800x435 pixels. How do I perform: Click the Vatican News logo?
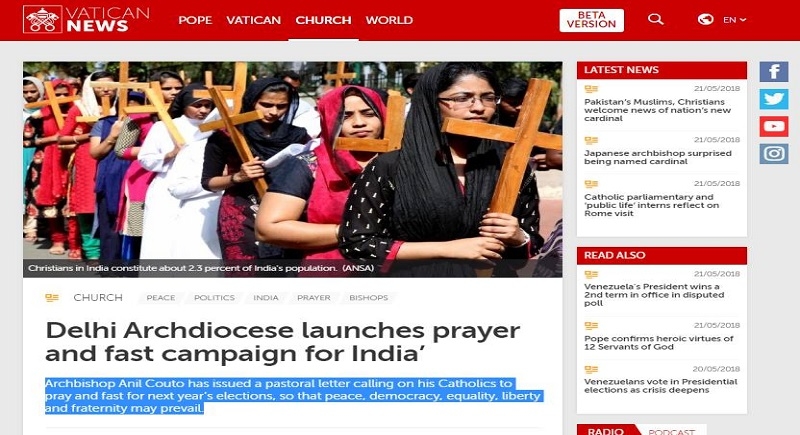point(86,19)
